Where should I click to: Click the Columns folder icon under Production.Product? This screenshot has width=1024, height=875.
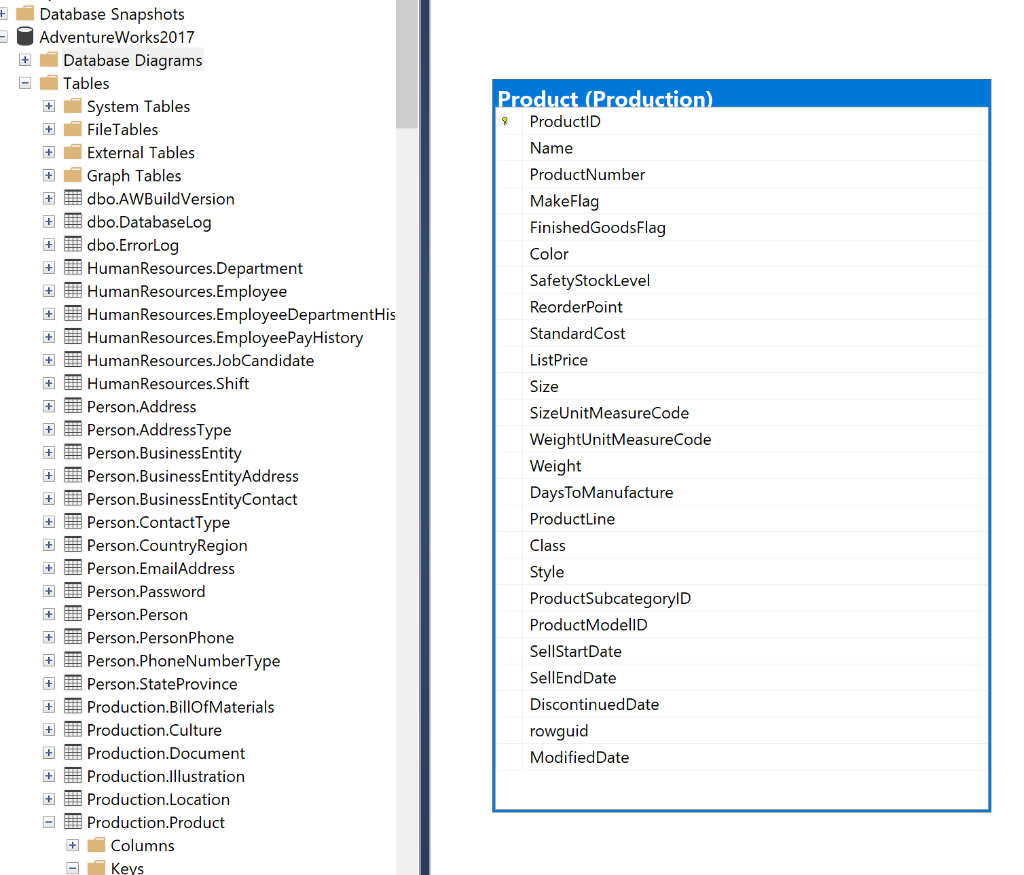coord(96,845)
